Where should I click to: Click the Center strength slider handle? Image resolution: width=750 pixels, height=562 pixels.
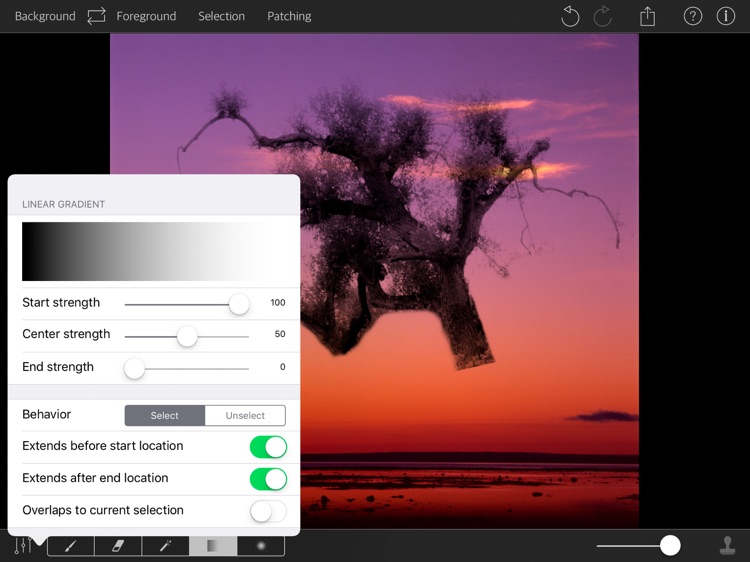pyautogui.click(x=187, y=336)
